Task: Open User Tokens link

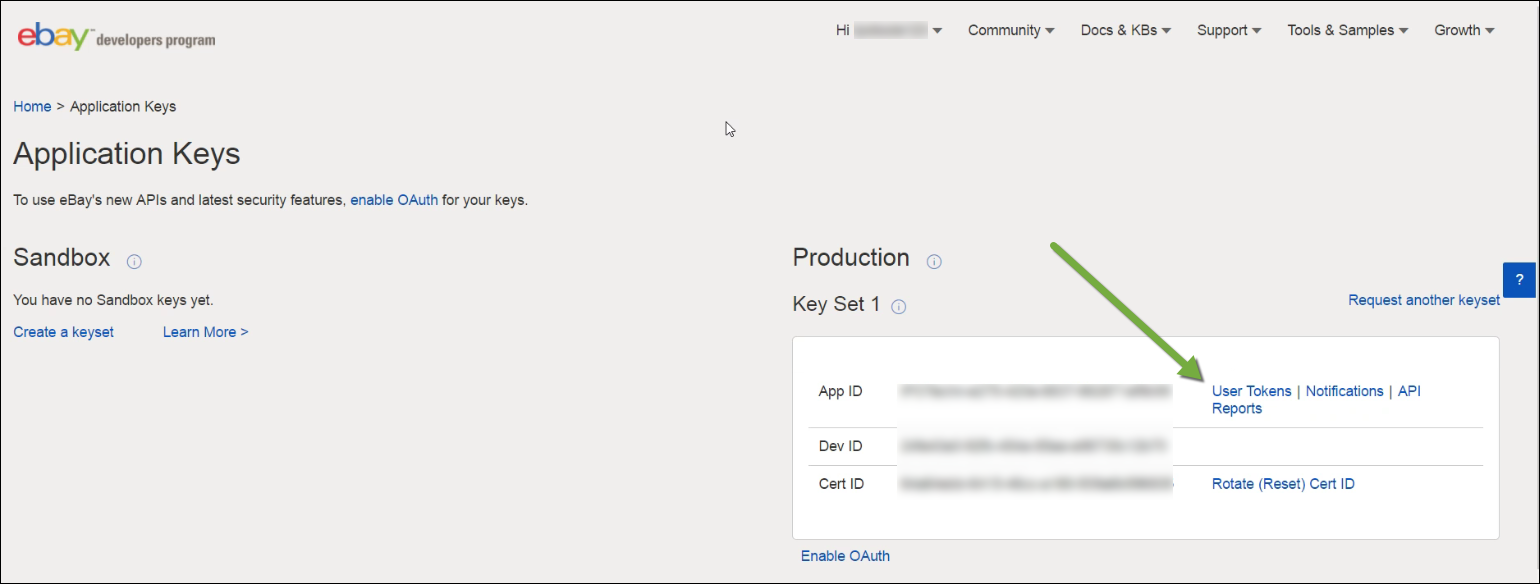Action: [1251, 391]
